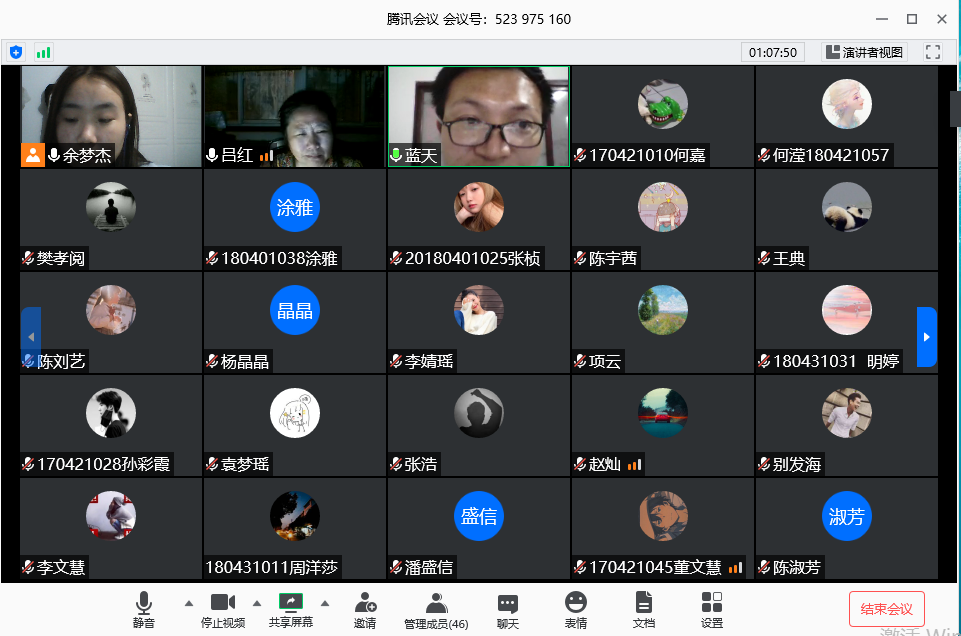
Task: Click the name label 180431011周洋莎
Action: [x=272, y=567]
